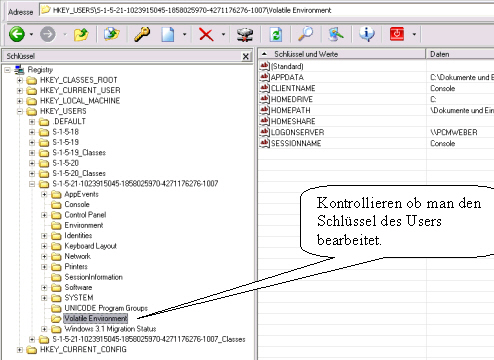Select the SYSTEM key under user SID
494x360 pixels.
click(79, 298)
